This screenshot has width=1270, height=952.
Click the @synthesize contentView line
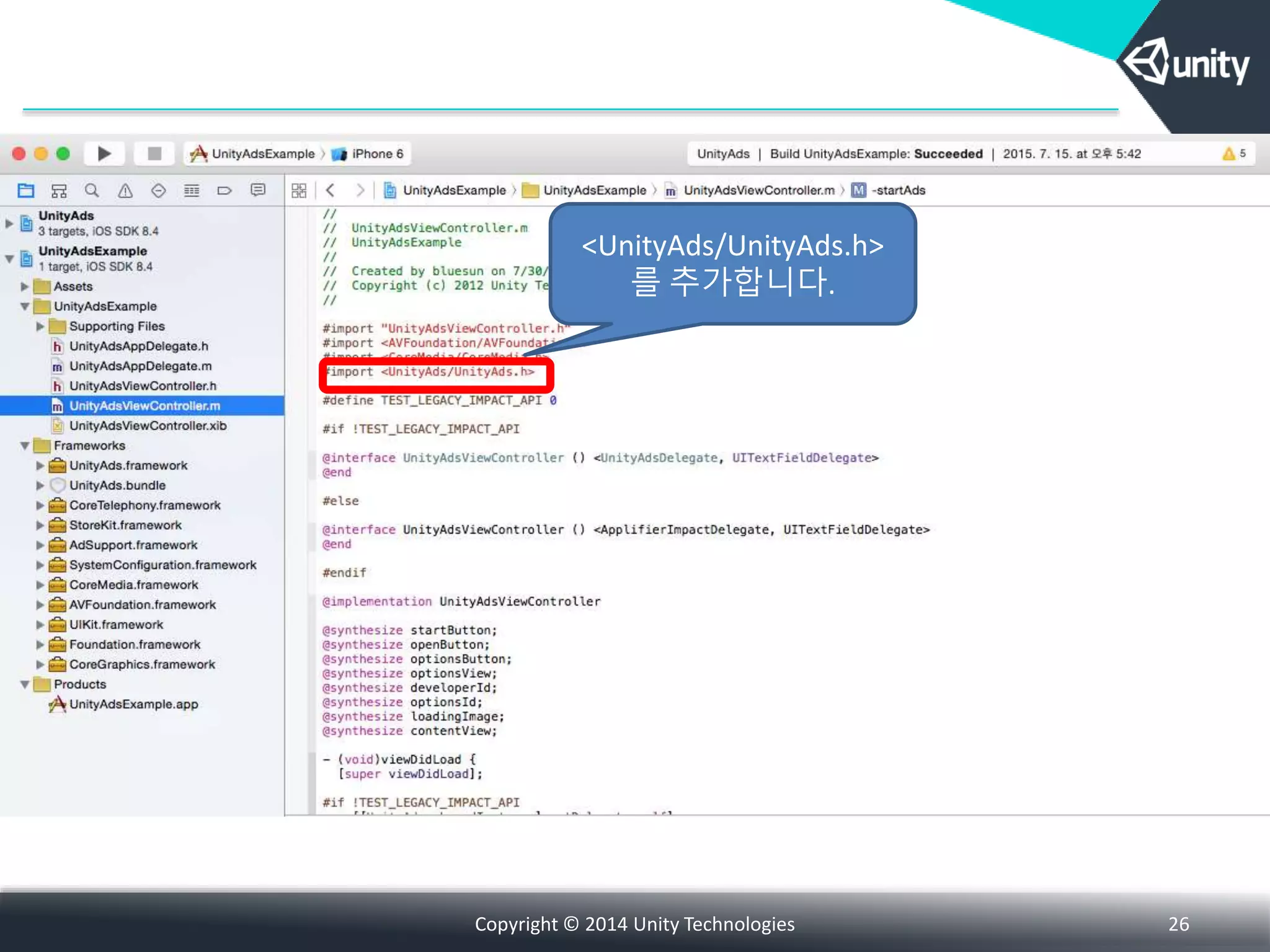[x=409, y=731]
